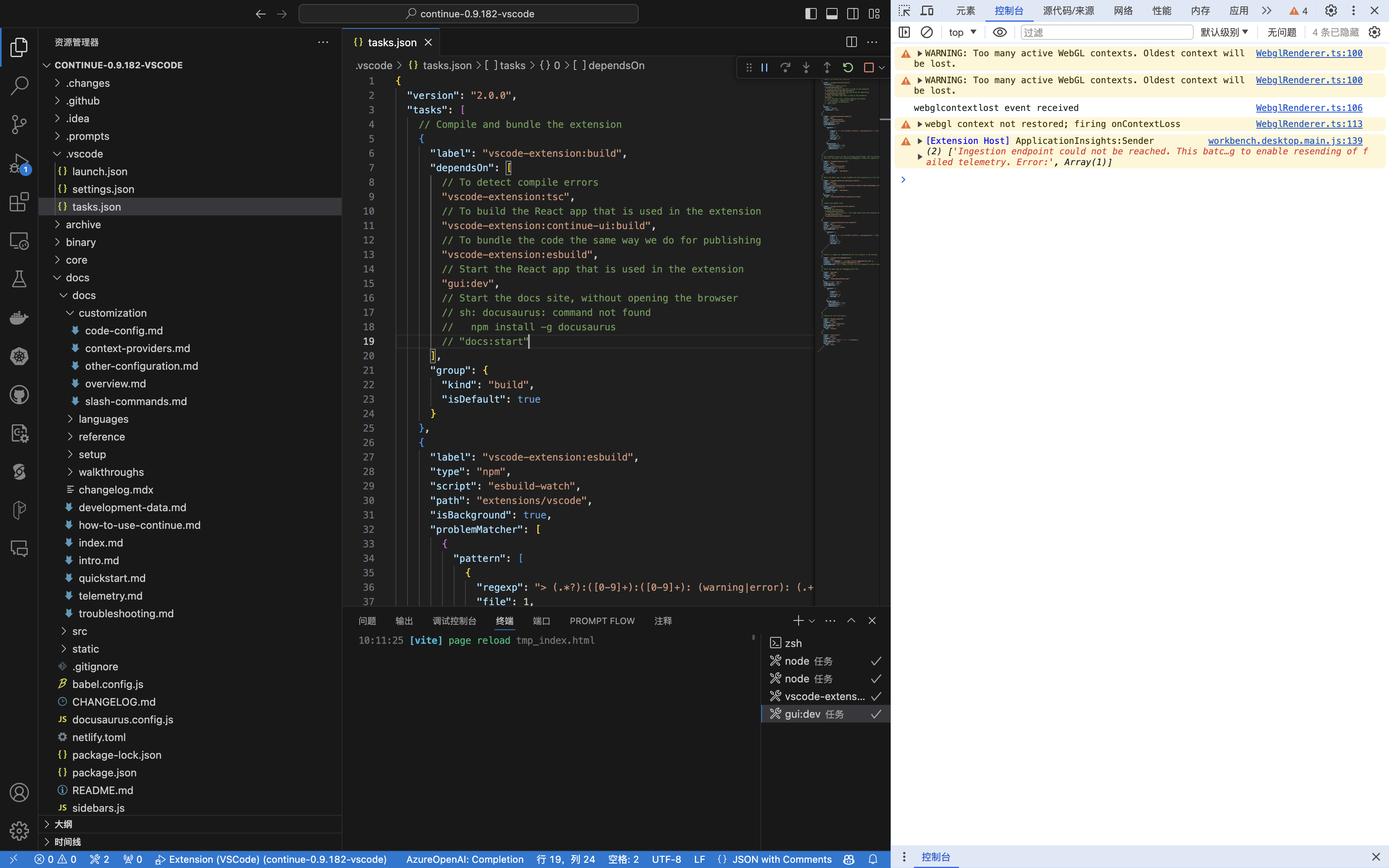Viewport: 1389px width, 868px height.
Task: Toggle live expression eye icon
Action: pyautogui.click(x=999, y=32)
